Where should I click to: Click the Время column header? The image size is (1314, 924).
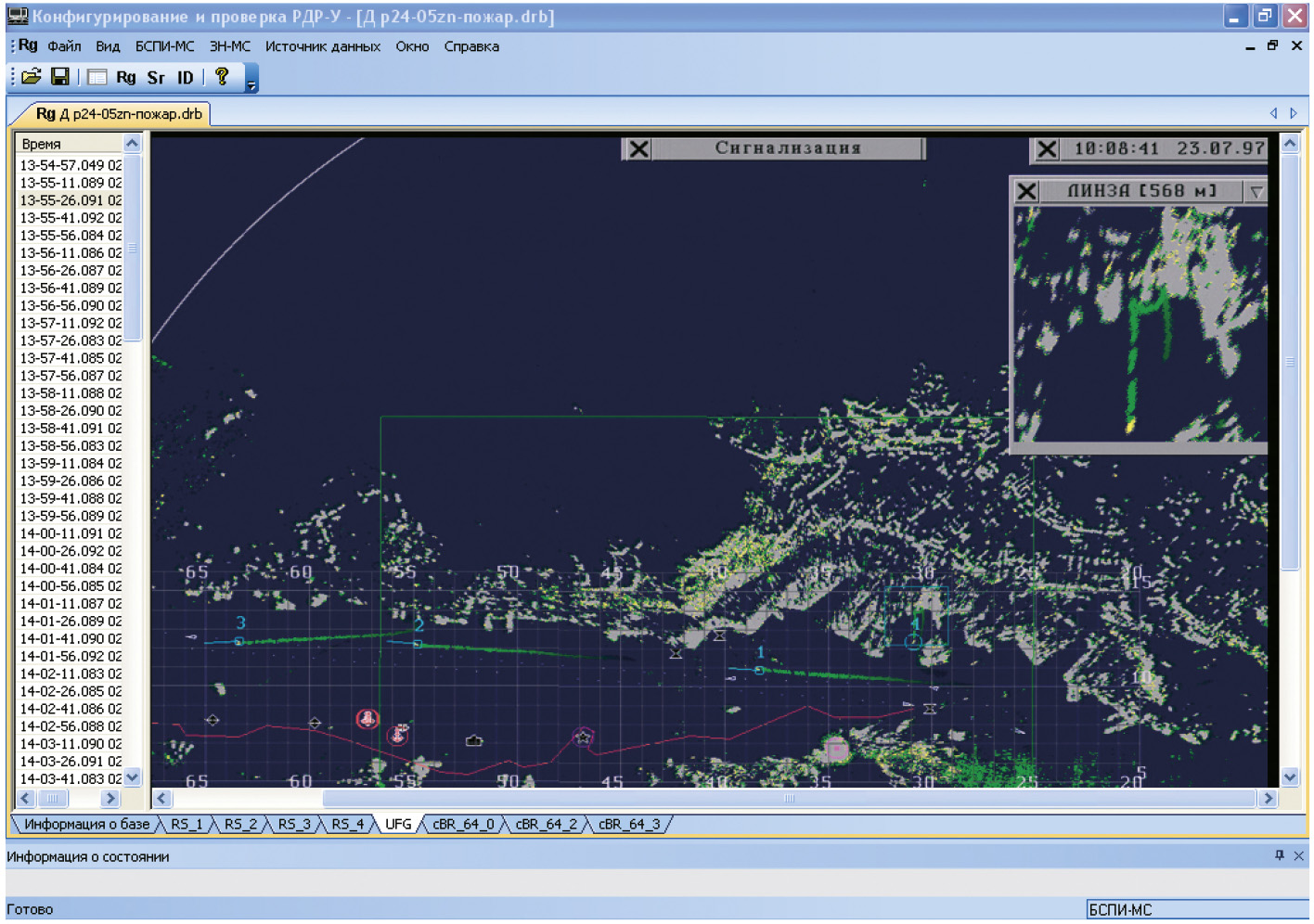[x=70, y=144]
